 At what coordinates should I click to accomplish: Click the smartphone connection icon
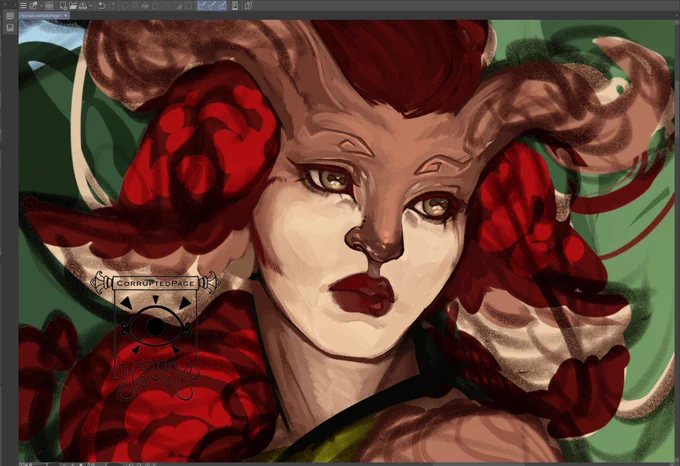pyautogui.click(x=235, y=6)
